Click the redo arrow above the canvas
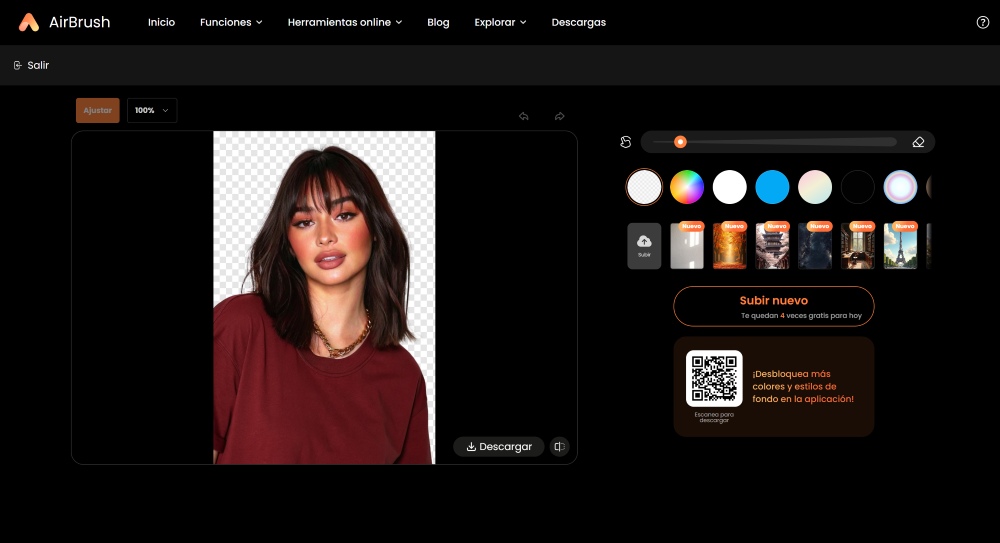Image resolution: width=1000 pixels, height=543 pixels. click(559, 116)
